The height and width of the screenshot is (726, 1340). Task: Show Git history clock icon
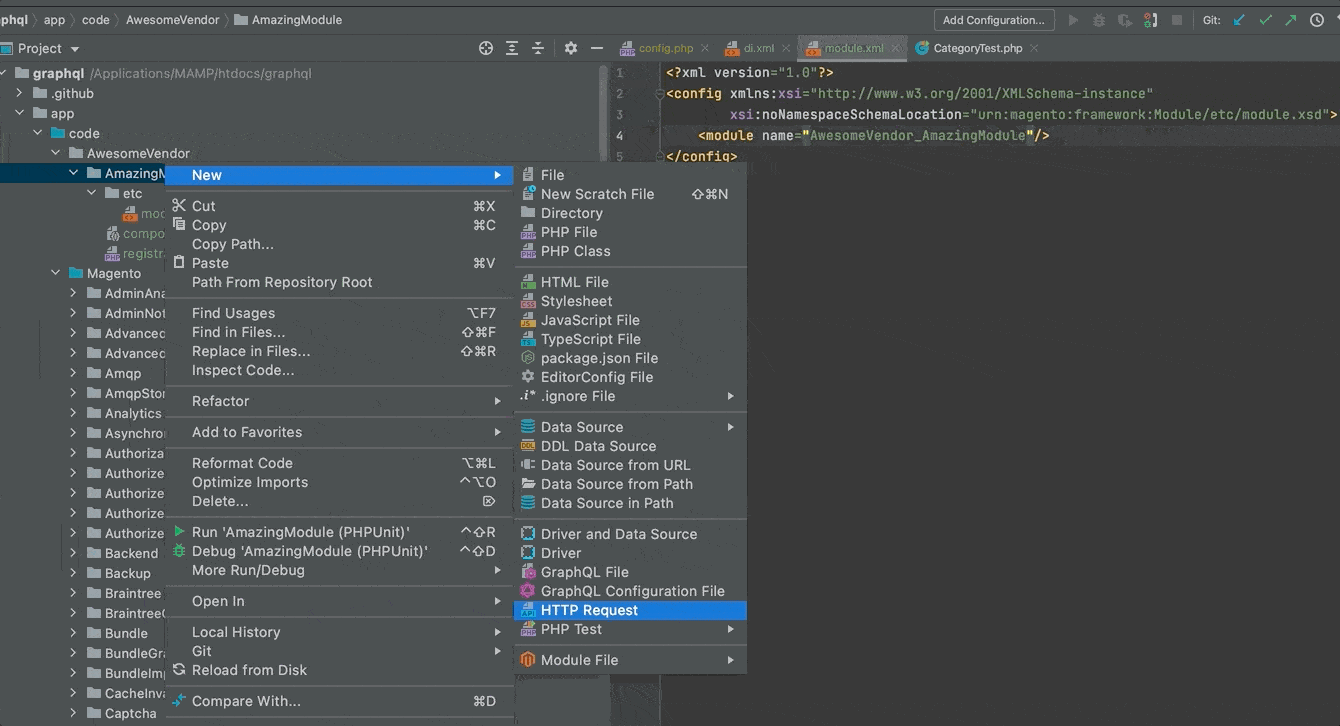point(1316,20)
